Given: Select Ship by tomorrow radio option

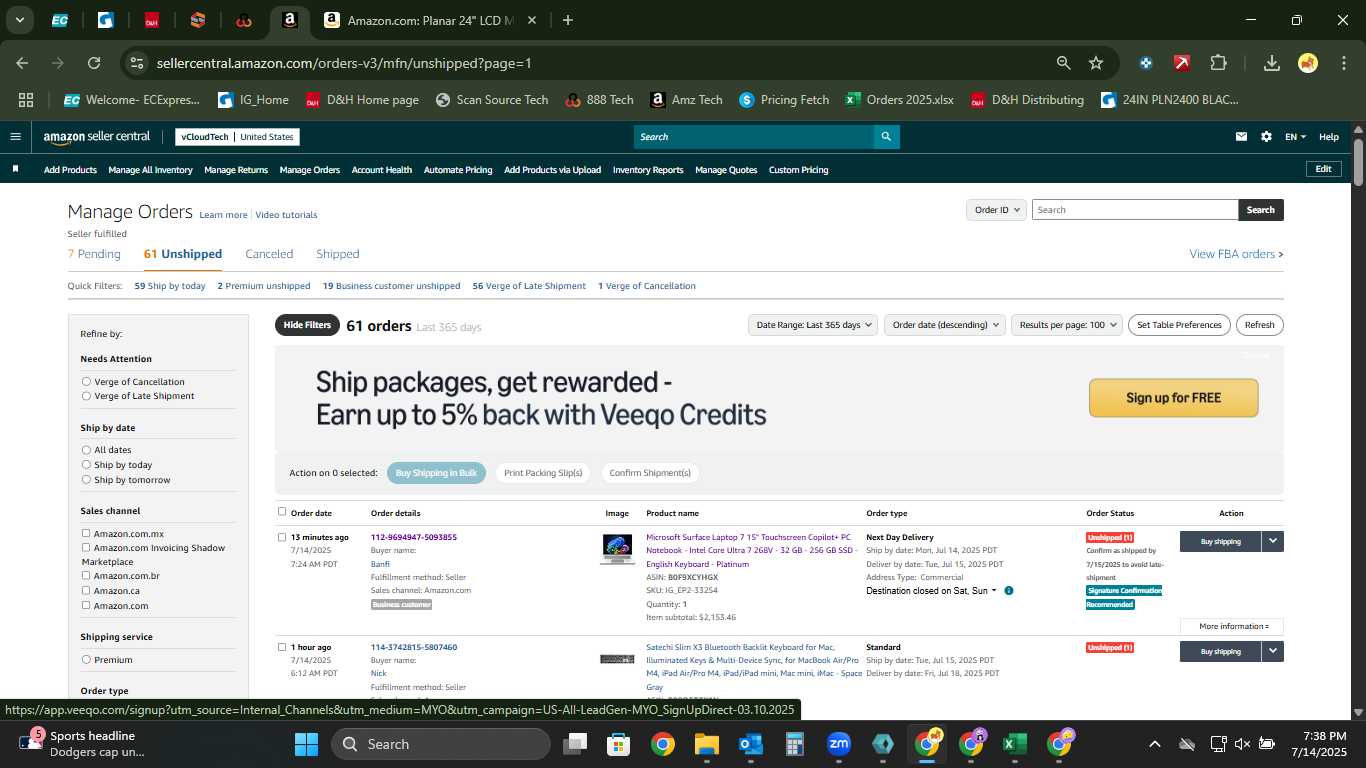Looking at the screenshot, I should [x=86, y=480].
